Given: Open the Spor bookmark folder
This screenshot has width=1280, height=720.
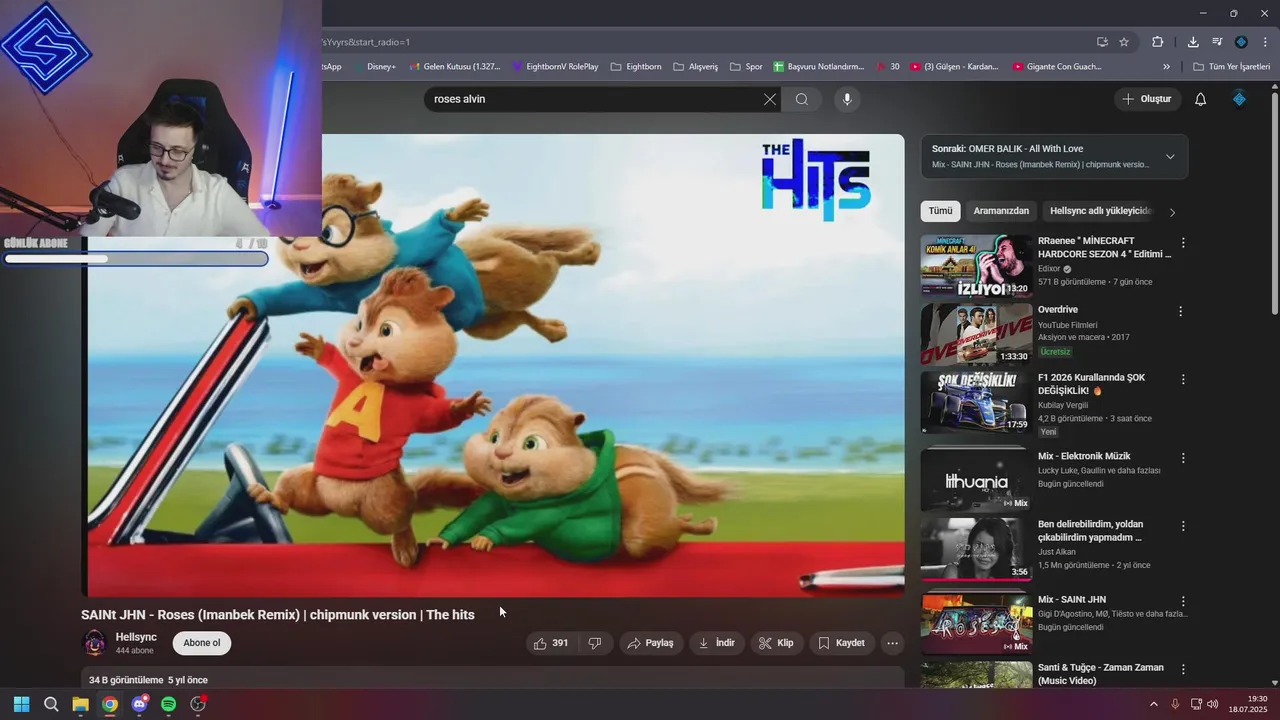Looking at the screenshot, I should pos(745,67).
